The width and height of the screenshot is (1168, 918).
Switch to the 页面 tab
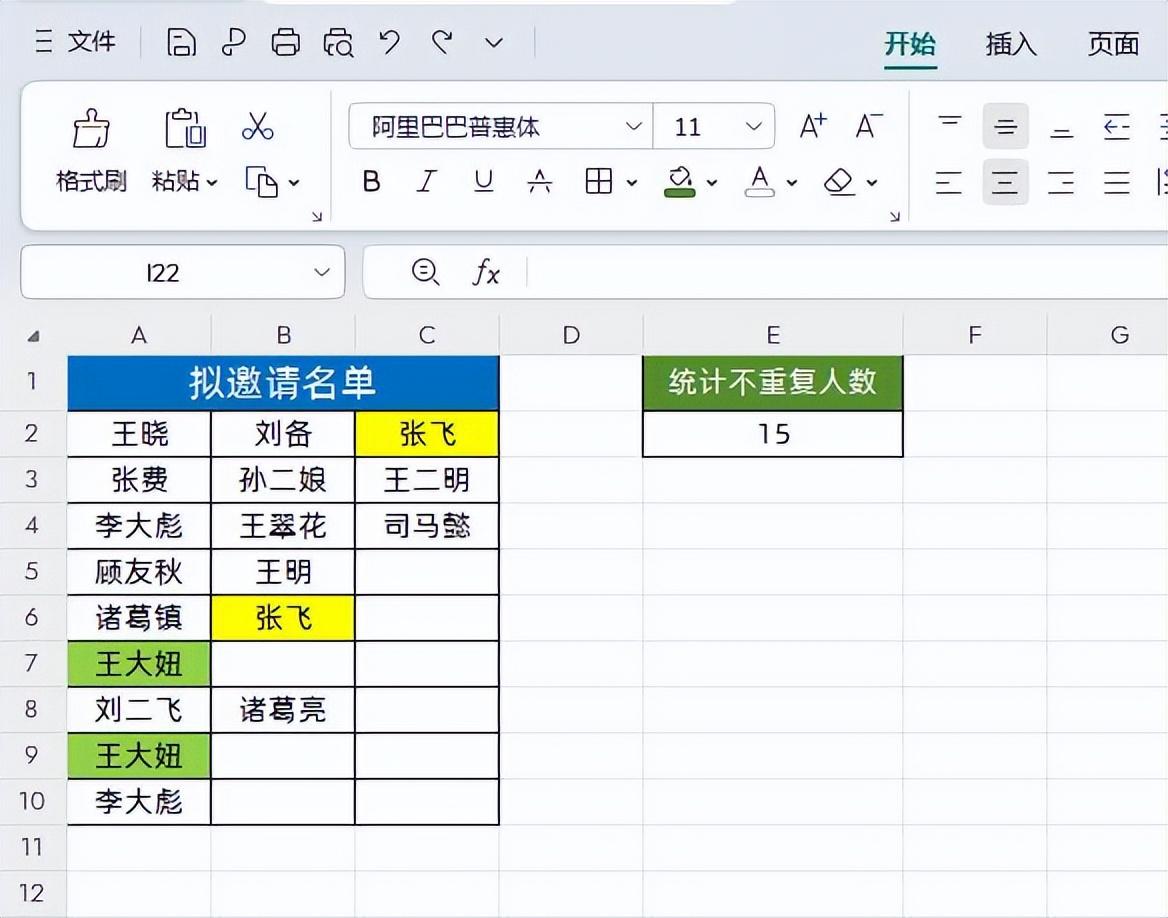click(1113, 44)
